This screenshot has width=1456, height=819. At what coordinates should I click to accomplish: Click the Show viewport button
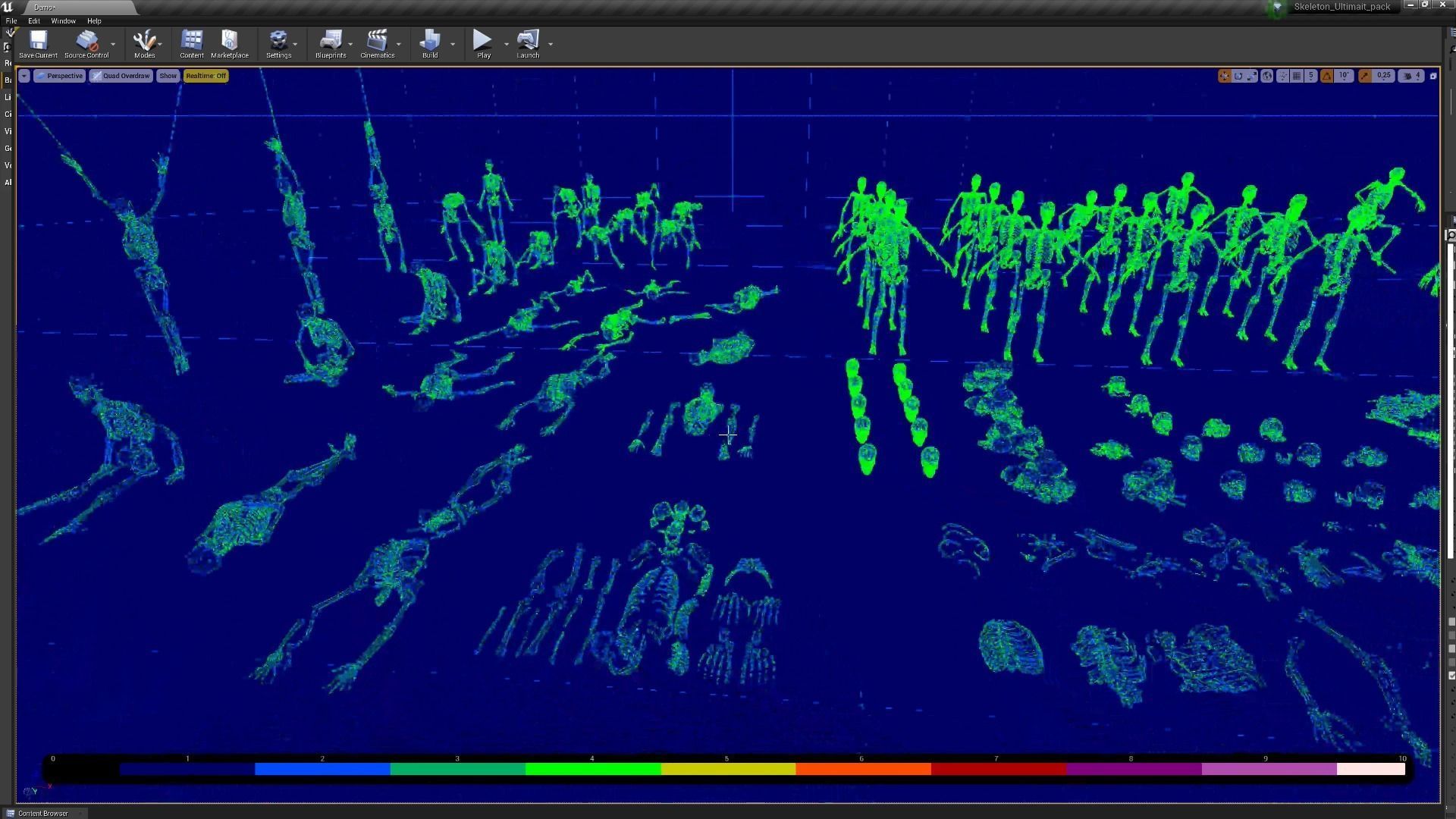[168, 76]
